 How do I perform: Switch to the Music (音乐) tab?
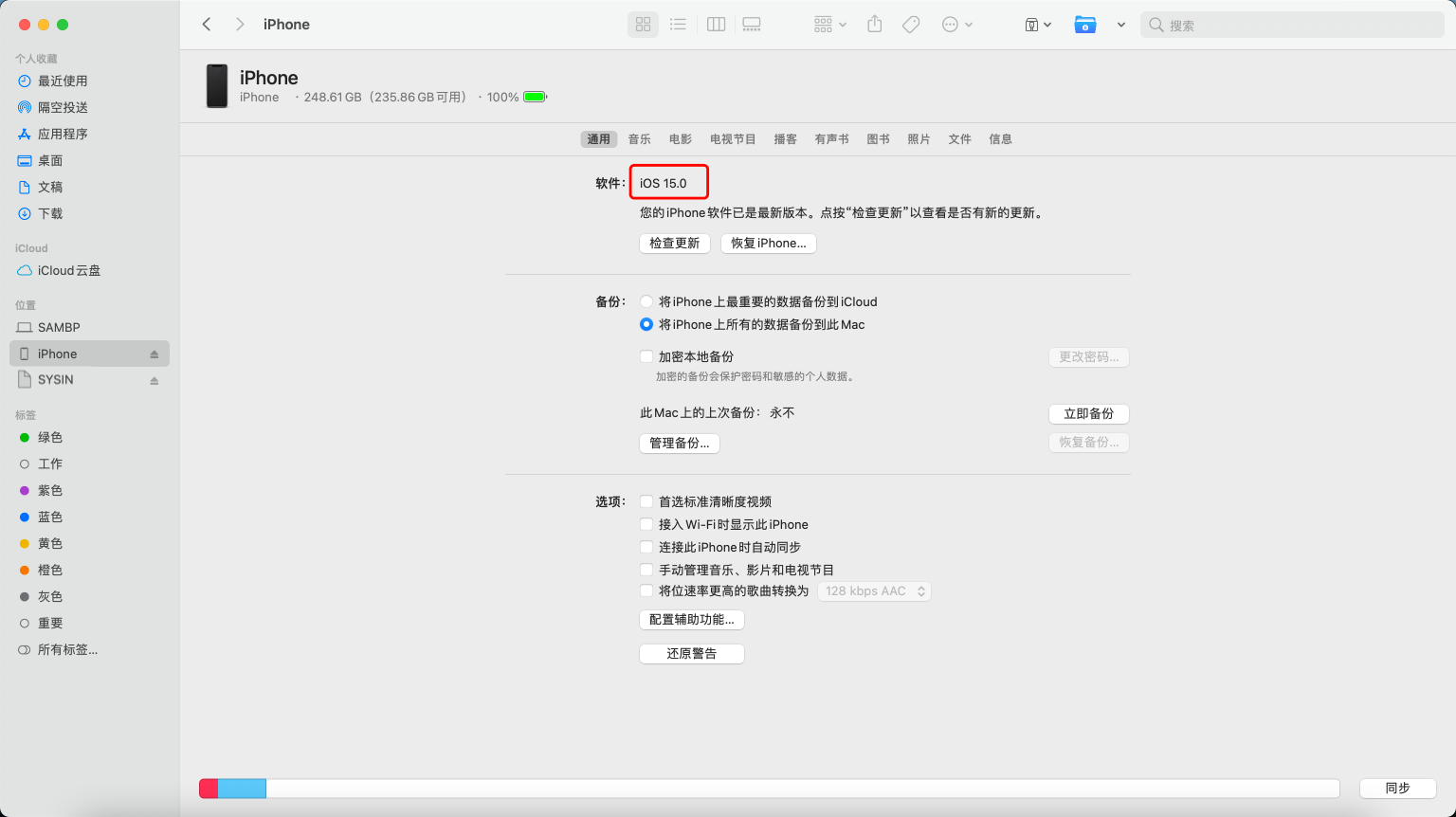click(x=640, y=139)
